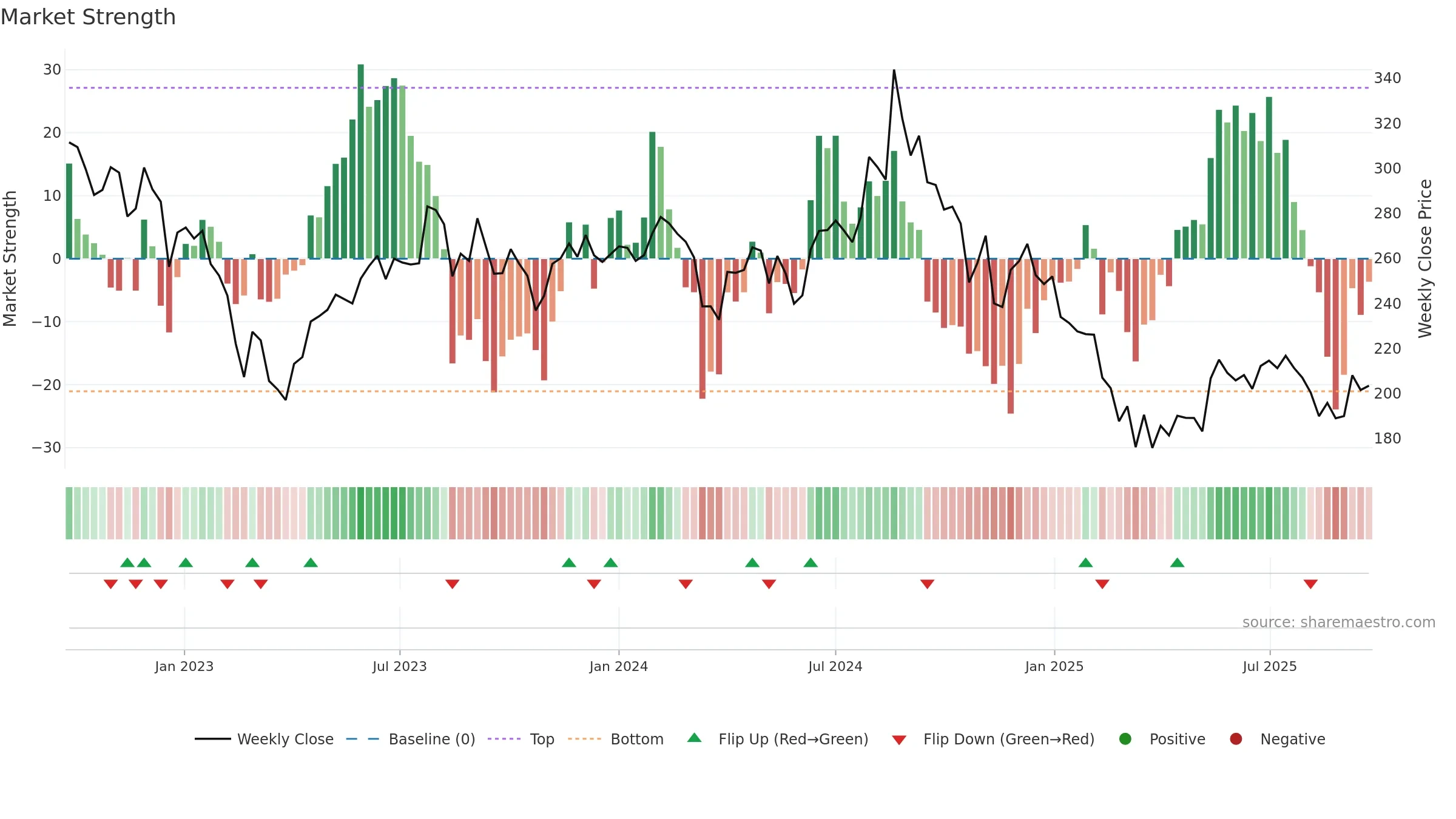Click the red Flip Down triangle in legend
Screen dimensions: 1456x819
coord(899,740)
